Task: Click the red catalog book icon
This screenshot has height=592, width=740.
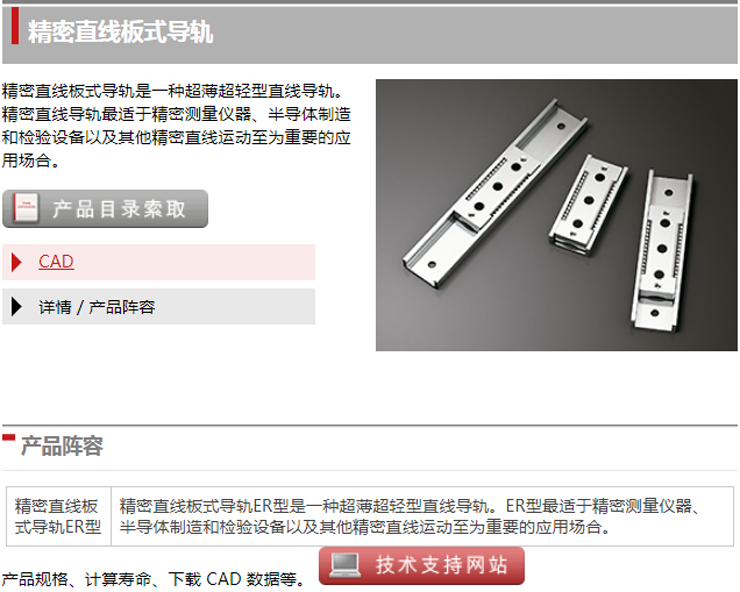Action: [25, 208]
